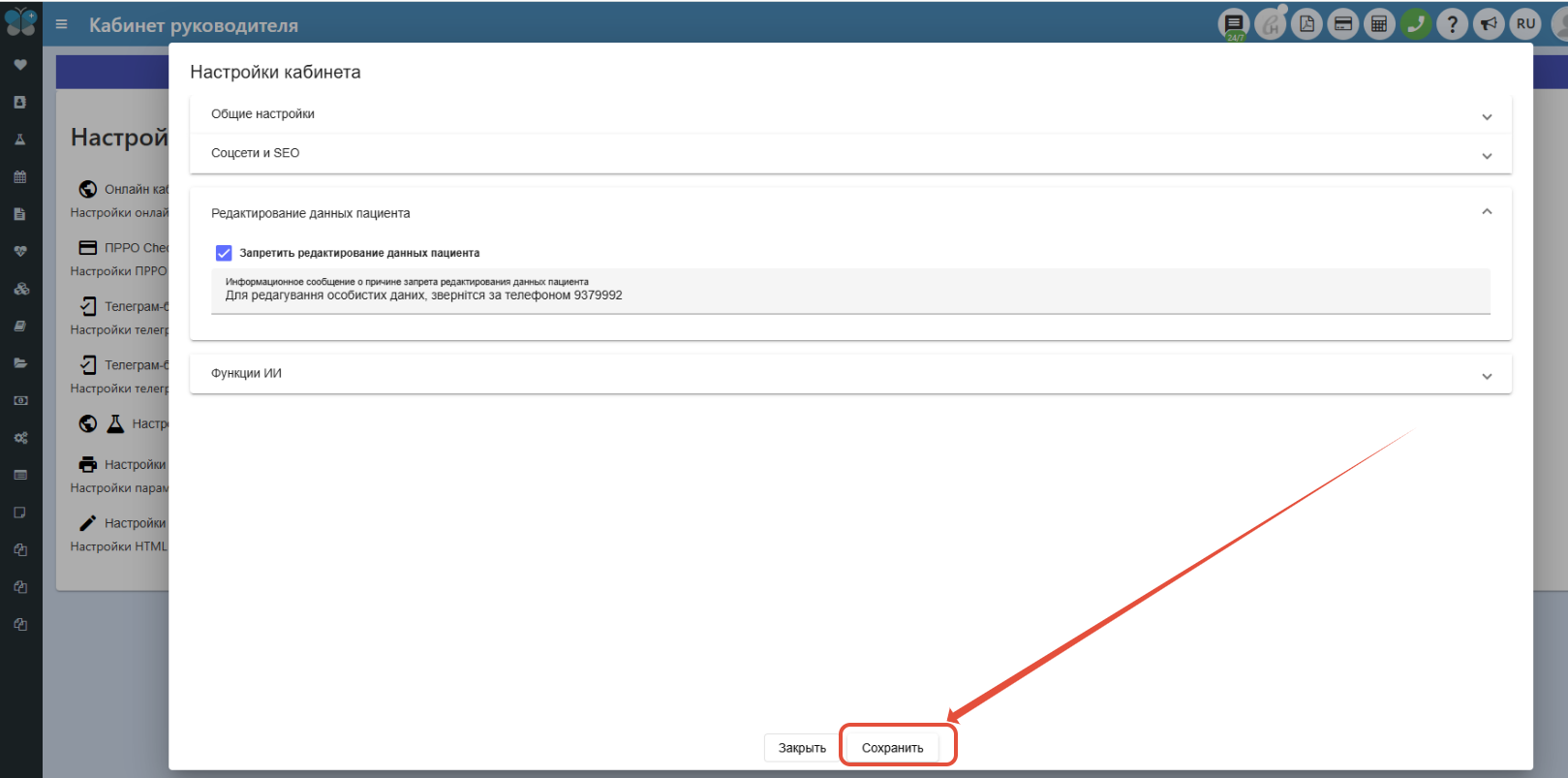This screenshot has width=1568, height=778.
Task: Open help via the question mark icon
Action: click(1453, 24)
